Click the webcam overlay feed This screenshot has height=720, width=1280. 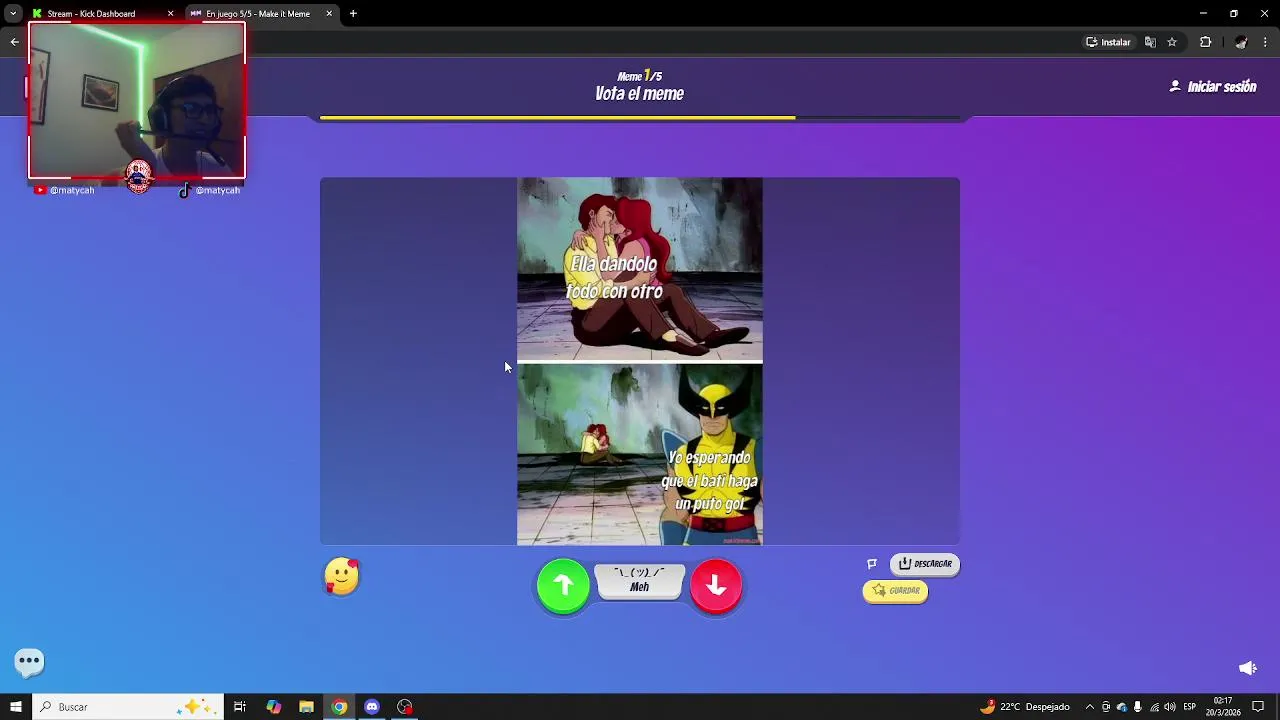pos(137,100)
